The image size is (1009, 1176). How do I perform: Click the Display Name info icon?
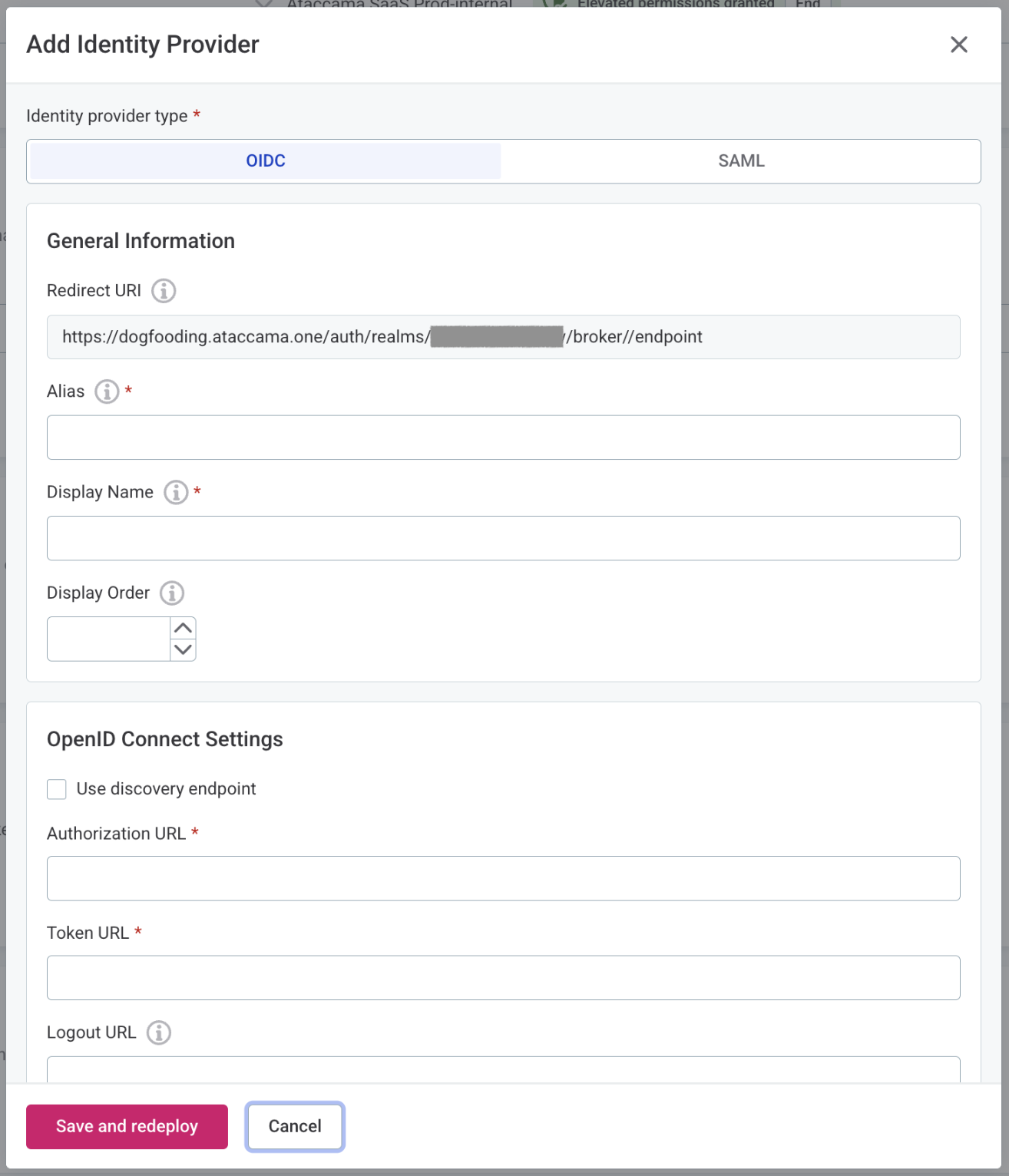[x=175, y=492]
